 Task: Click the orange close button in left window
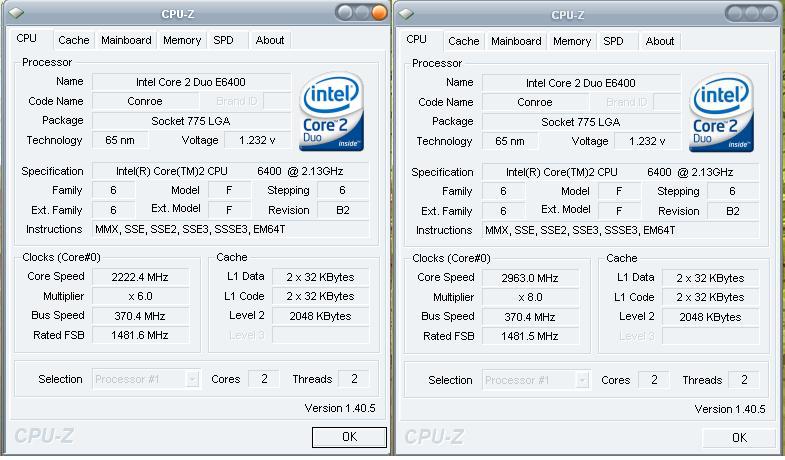tap(379, 13)
